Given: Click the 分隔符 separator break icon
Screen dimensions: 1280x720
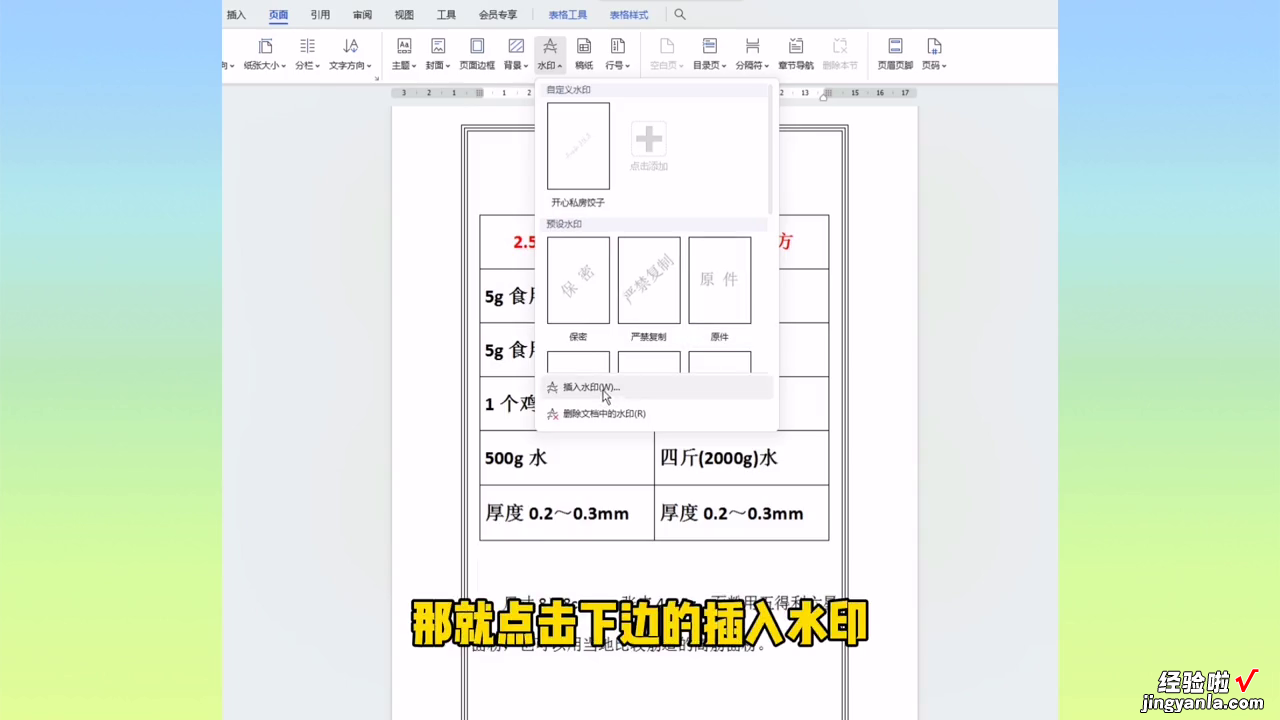Looking at the screenshot, I should click(x=752, y=46).
